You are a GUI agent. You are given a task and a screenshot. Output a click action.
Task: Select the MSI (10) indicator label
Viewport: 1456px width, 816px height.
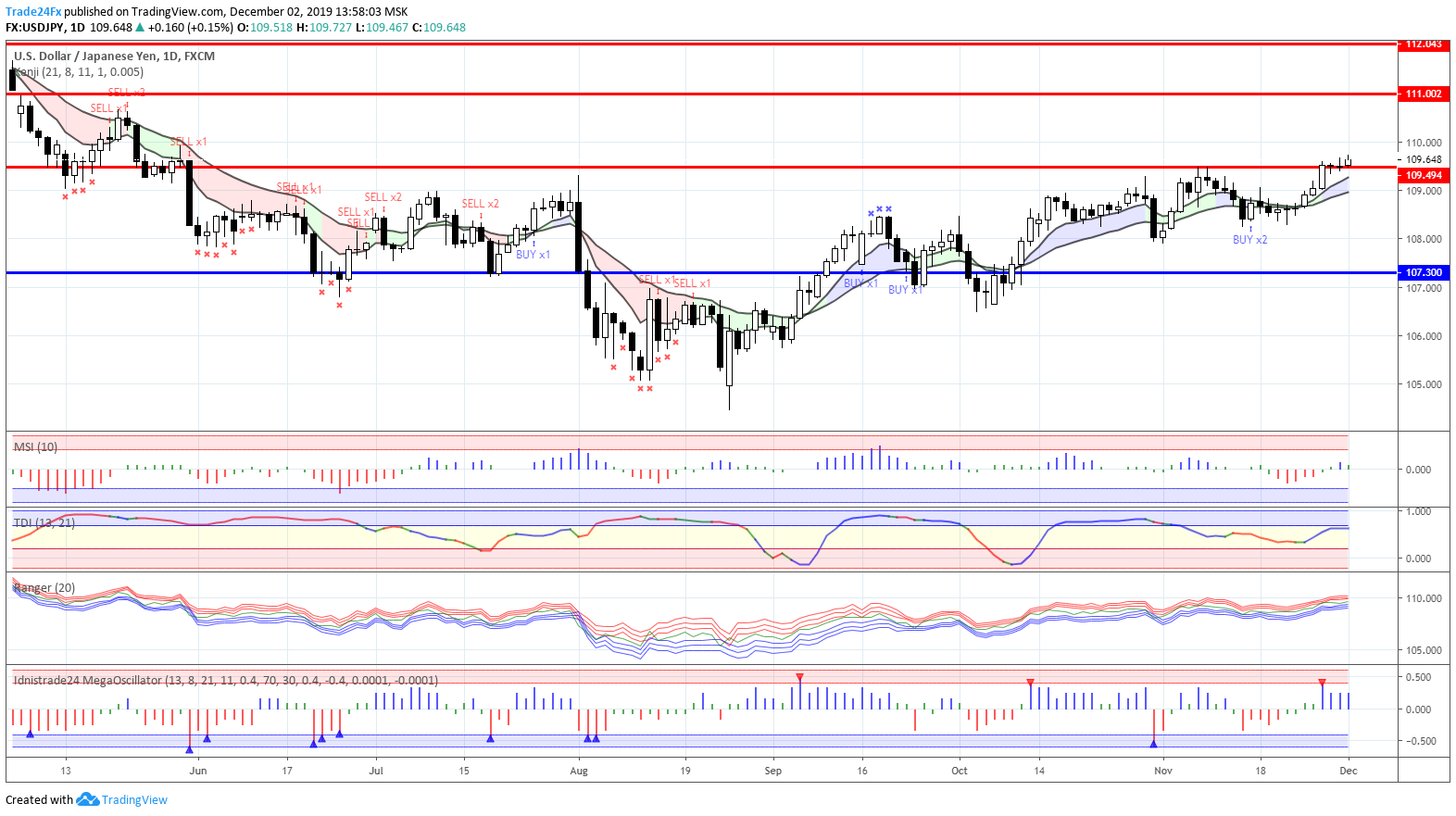pos(35,447)
